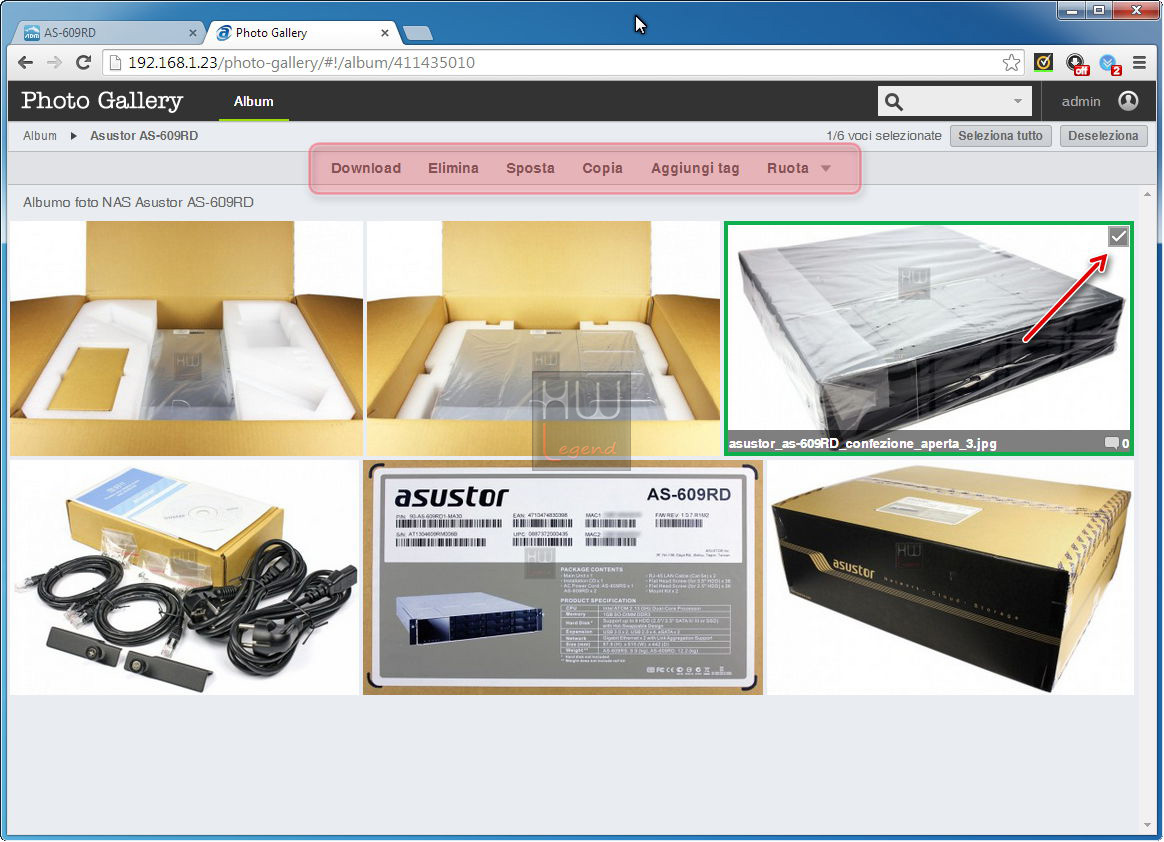Click the '1/6 voci selezionate' text

coord(883,136)
